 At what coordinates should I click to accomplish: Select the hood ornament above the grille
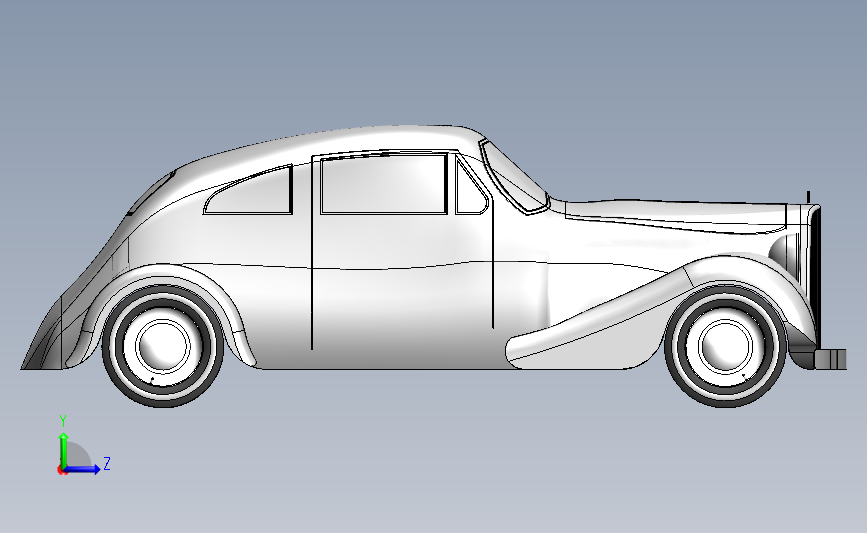tap(808, 197)
